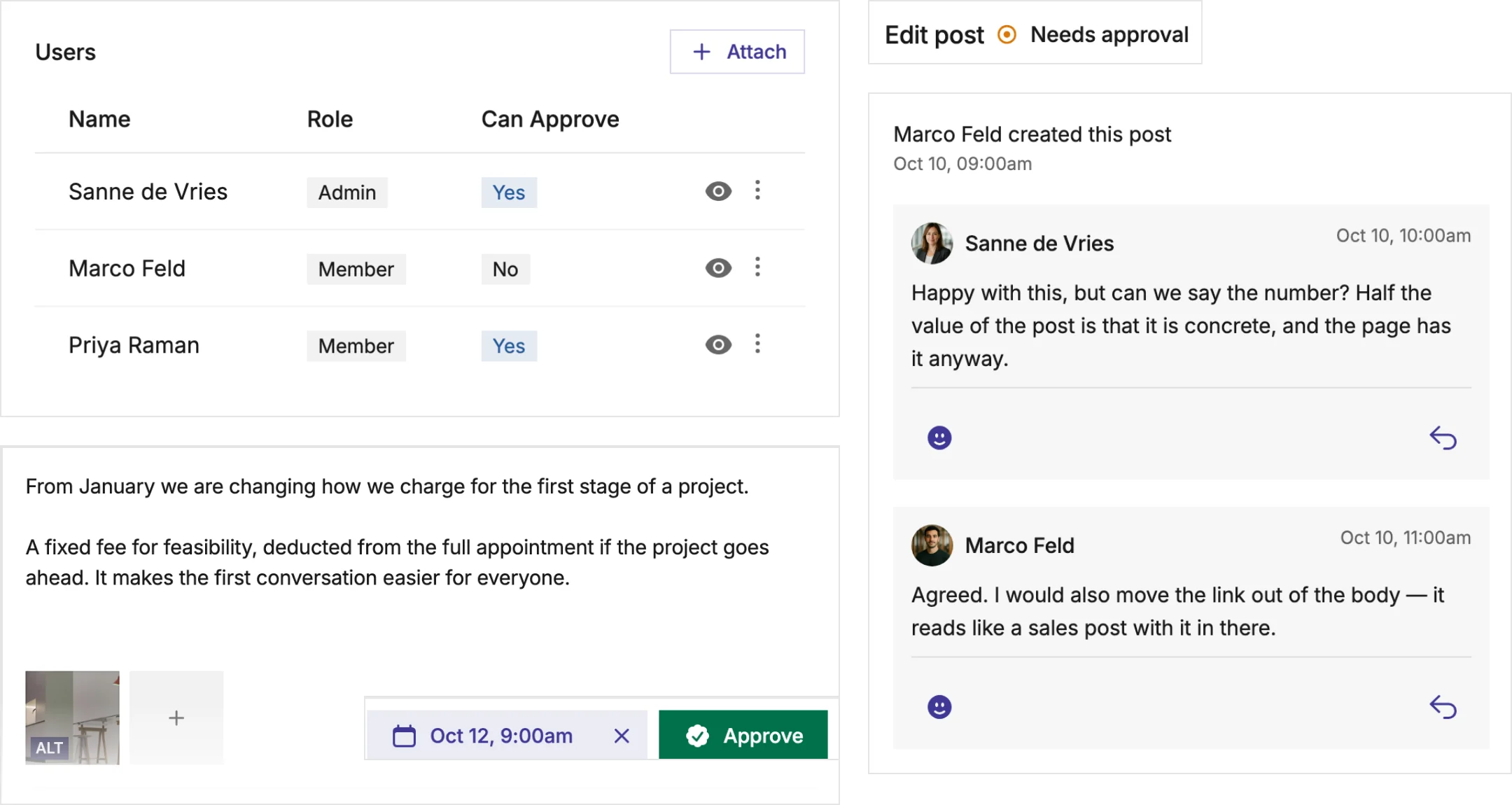Click Marco Feld's No approval badge
Viewport: 1512px width, 805px height.
click(x=505, y=269)
